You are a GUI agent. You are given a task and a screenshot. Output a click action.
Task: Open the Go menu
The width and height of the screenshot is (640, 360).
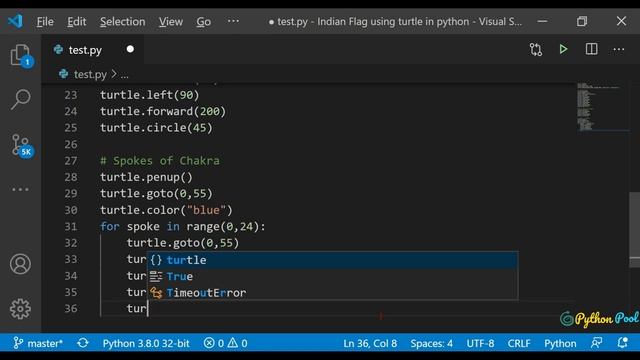(x=203, y=21)
